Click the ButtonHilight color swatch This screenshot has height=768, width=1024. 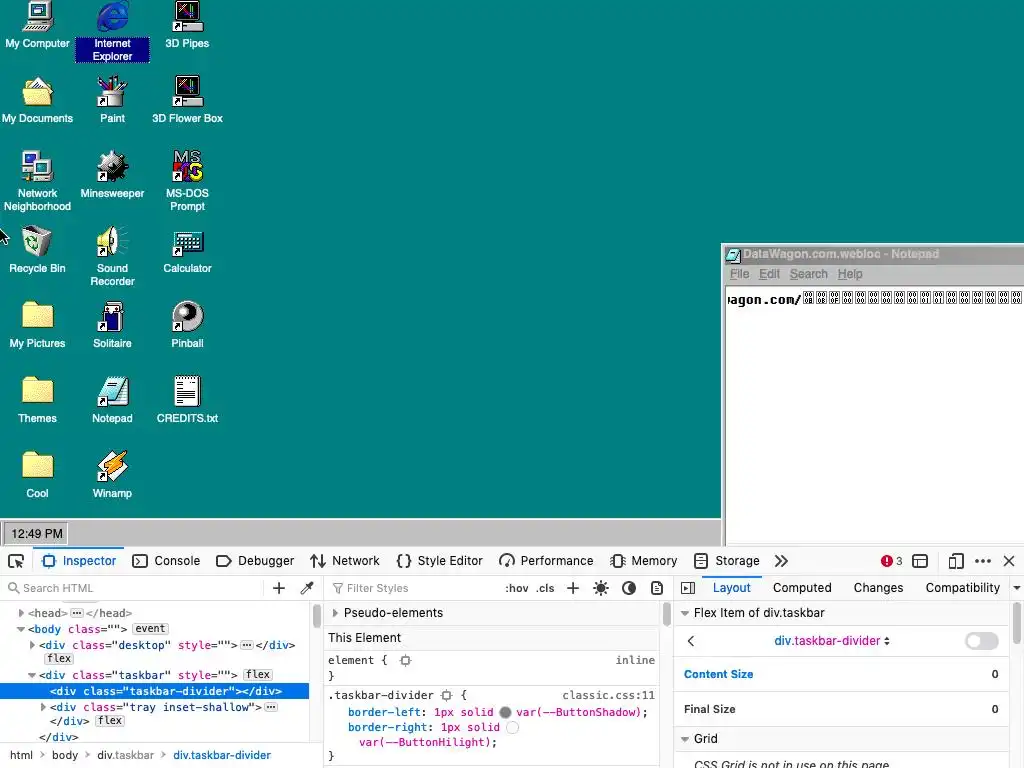pyautogui.click(x=513, y=727)
